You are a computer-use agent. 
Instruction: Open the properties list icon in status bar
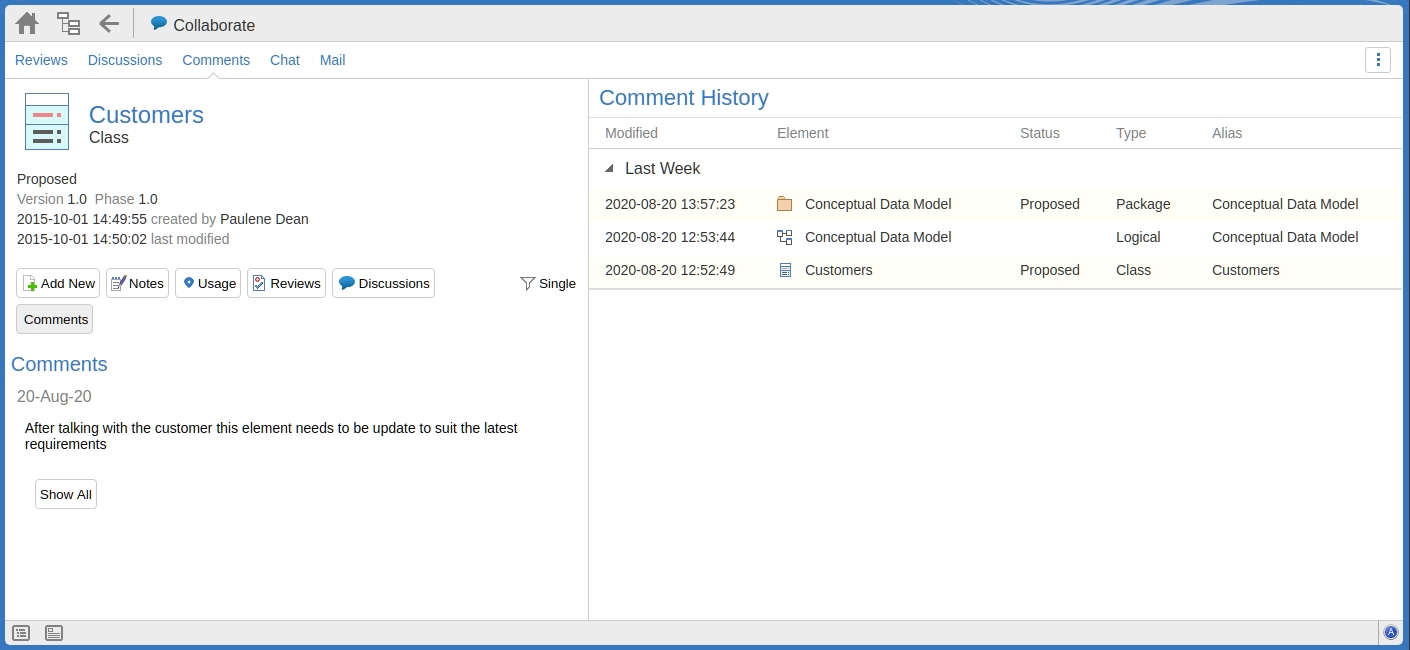tap(21, 633)
